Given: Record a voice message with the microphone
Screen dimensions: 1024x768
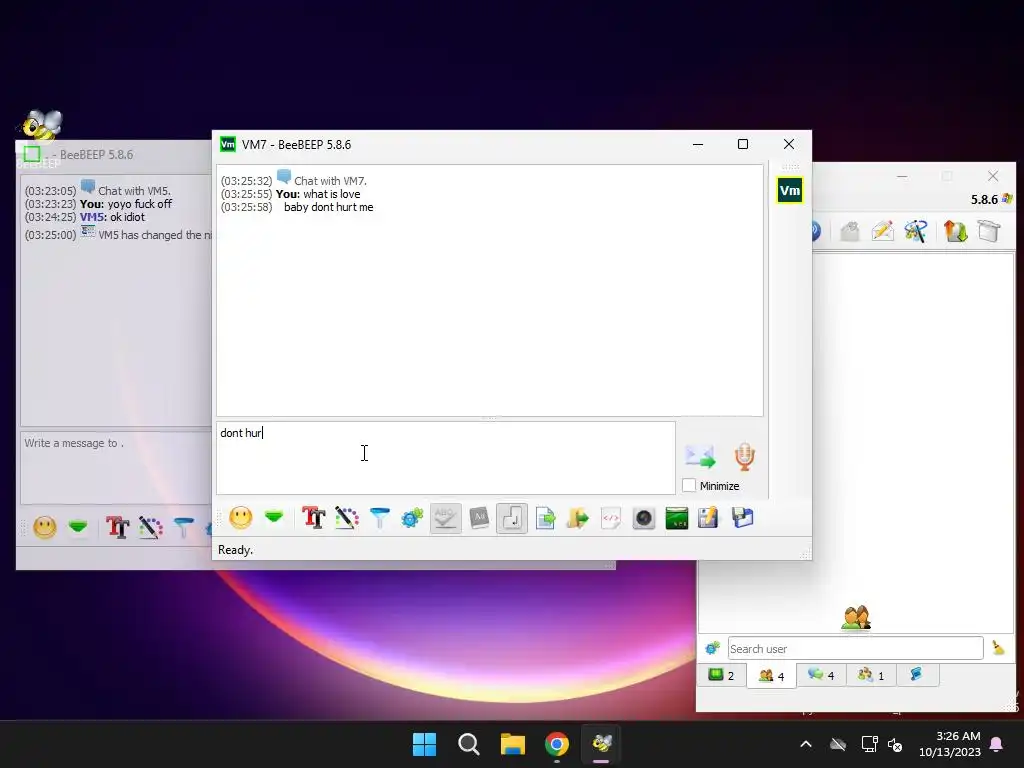Looking at the screenshot, I should tap(744, 456).
